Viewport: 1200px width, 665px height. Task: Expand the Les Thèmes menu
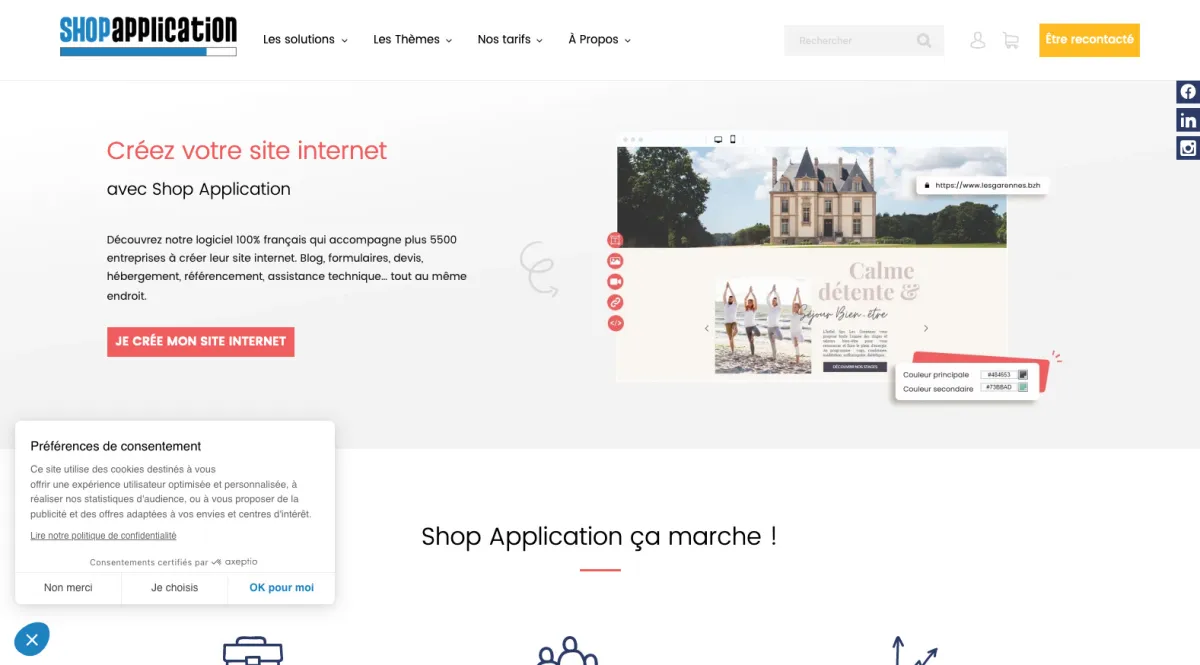[x=412, y=40]
